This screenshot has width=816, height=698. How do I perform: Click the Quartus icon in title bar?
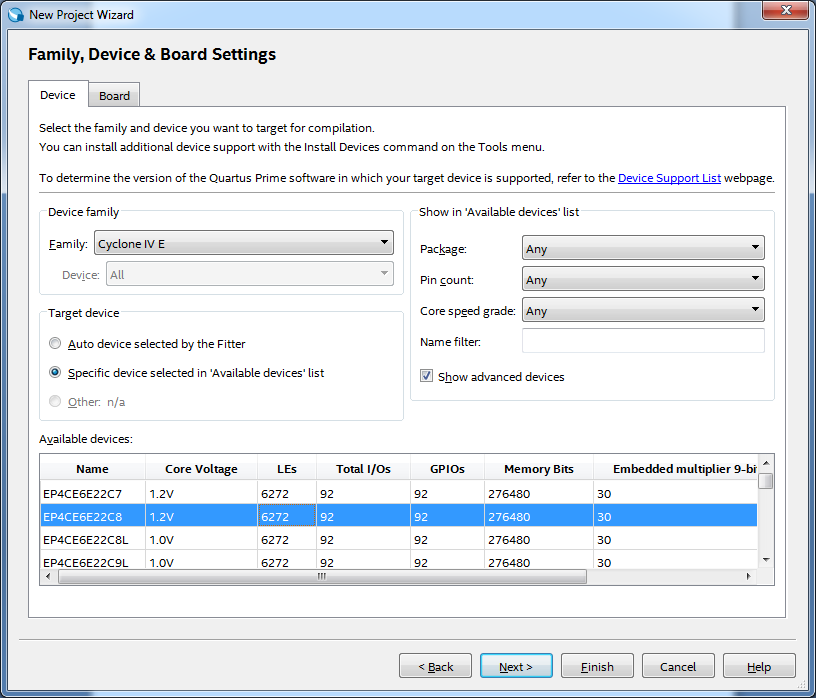coord(16,15)
